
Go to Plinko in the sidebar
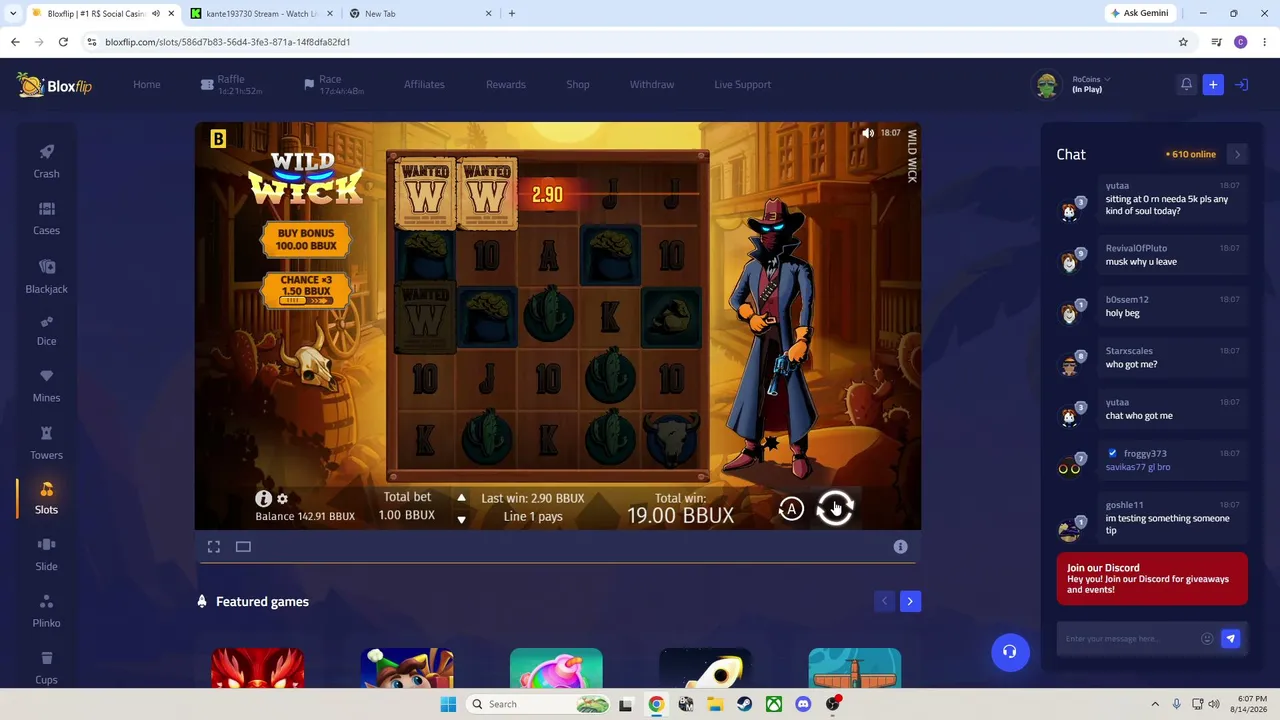point(46,612)
